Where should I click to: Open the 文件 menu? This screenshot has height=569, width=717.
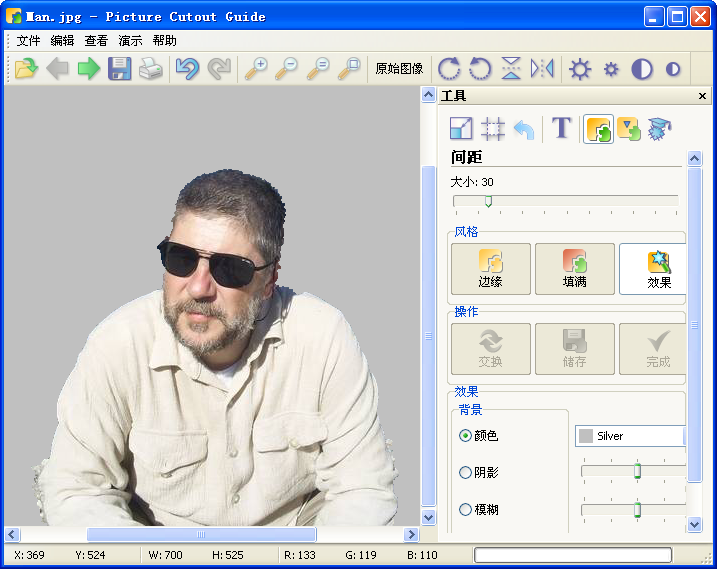[x=29, y=41]
